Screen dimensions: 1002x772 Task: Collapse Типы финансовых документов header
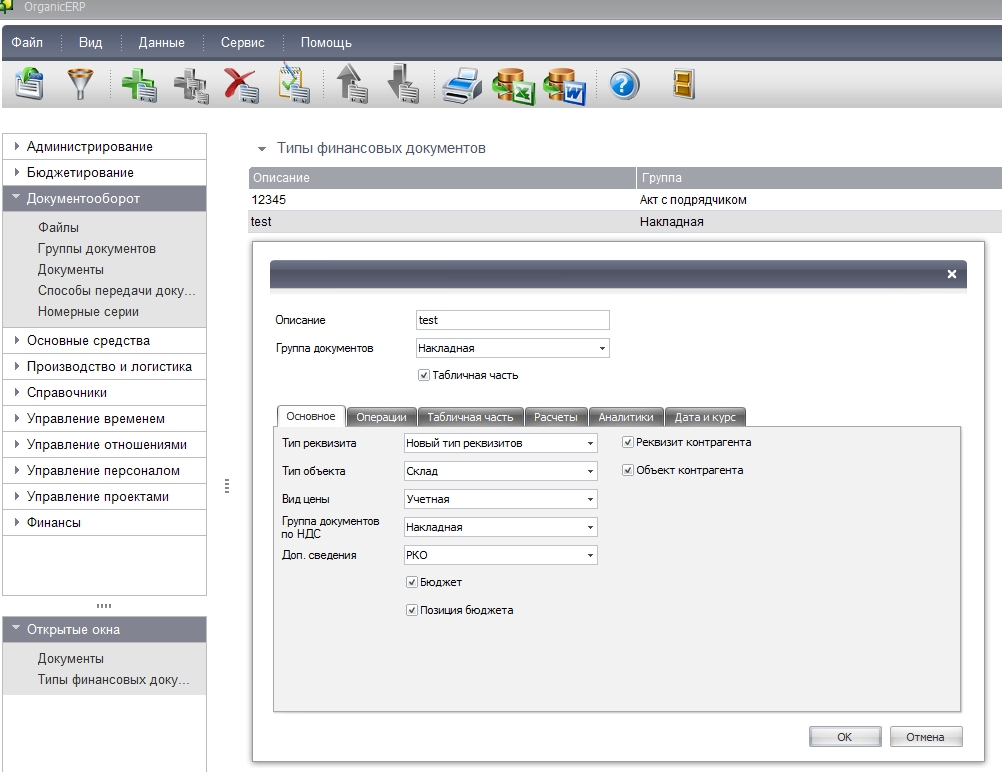[261, 149]
